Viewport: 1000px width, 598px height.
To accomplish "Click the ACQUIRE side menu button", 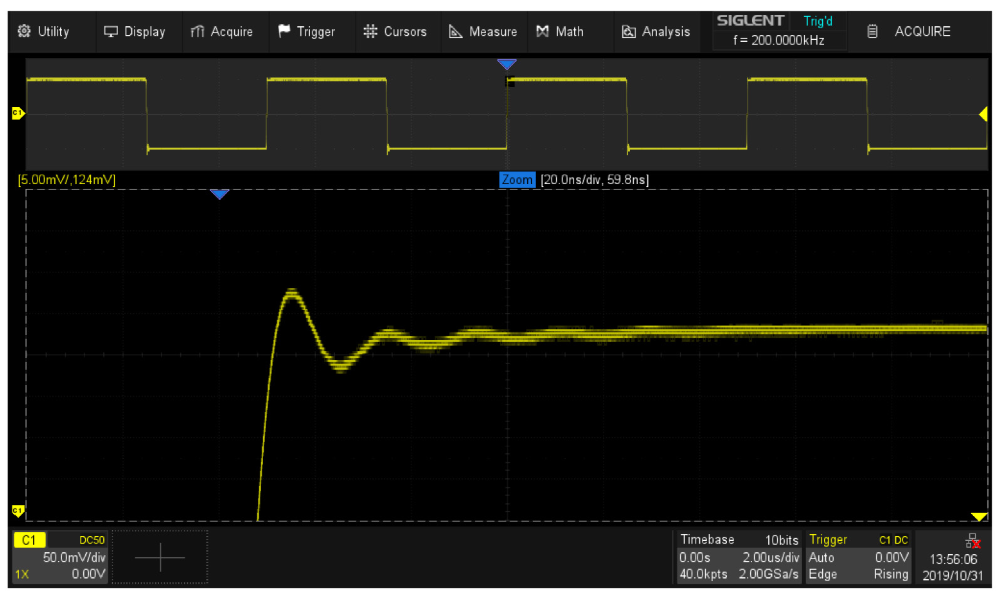I will tap(910, 31).
